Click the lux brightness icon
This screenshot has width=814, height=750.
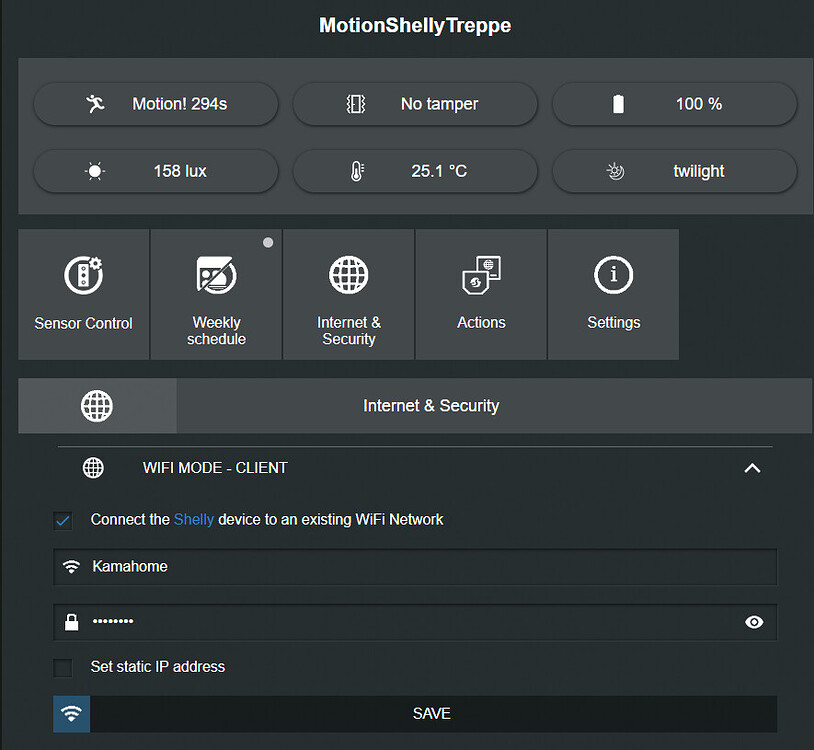coord(93,171)
